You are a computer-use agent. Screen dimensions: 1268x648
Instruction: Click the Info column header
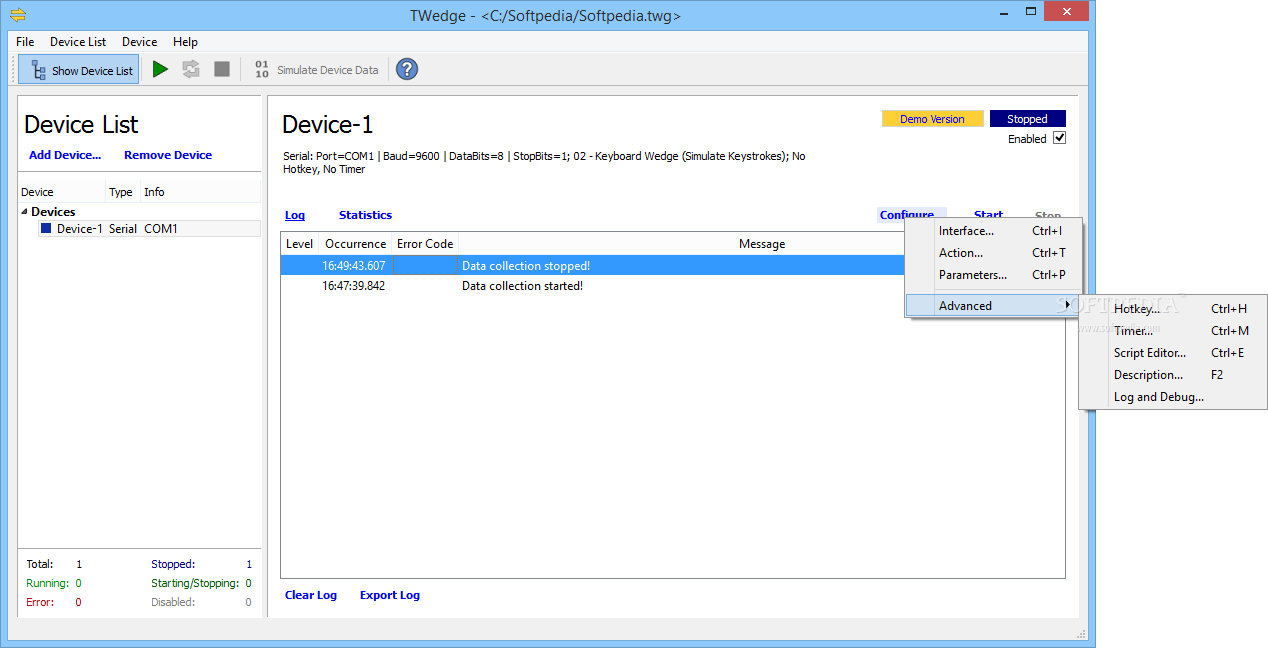pos(200,192)
